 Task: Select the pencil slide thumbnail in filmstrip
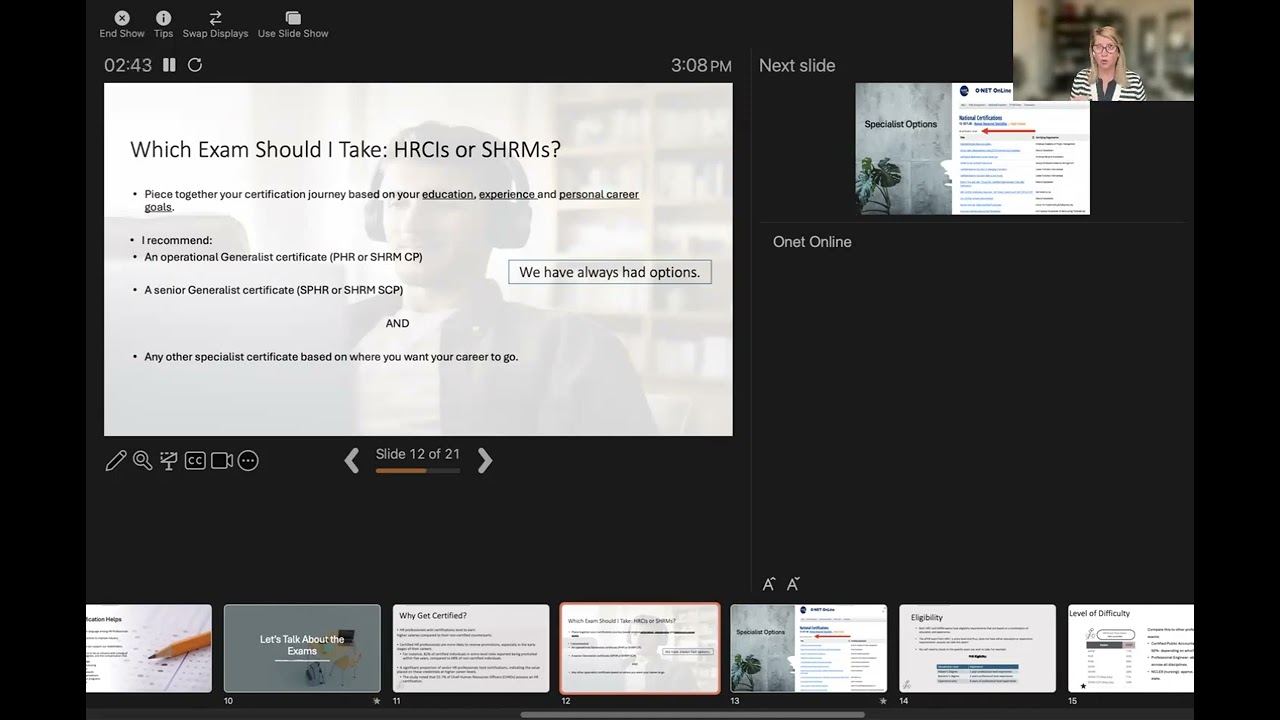(149, 648)
